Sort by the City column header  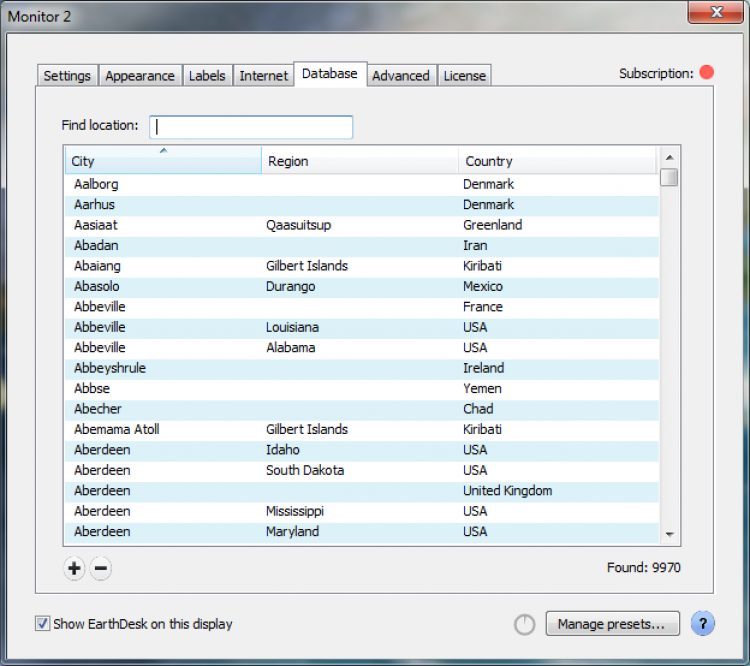163,161
